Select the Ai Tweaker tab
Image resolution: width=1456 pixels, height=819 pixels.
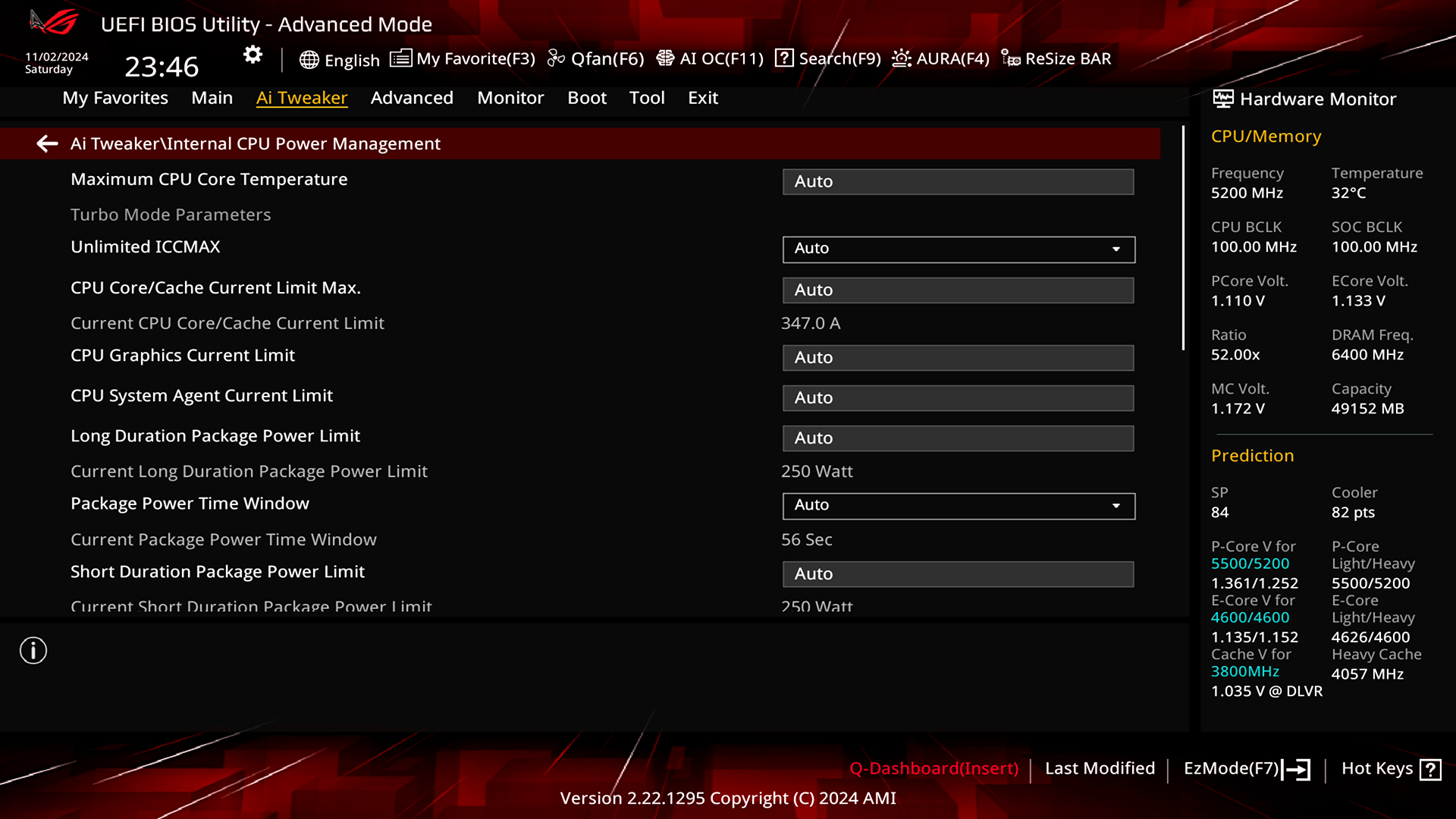pyautogui.click(x=301, y=97)
